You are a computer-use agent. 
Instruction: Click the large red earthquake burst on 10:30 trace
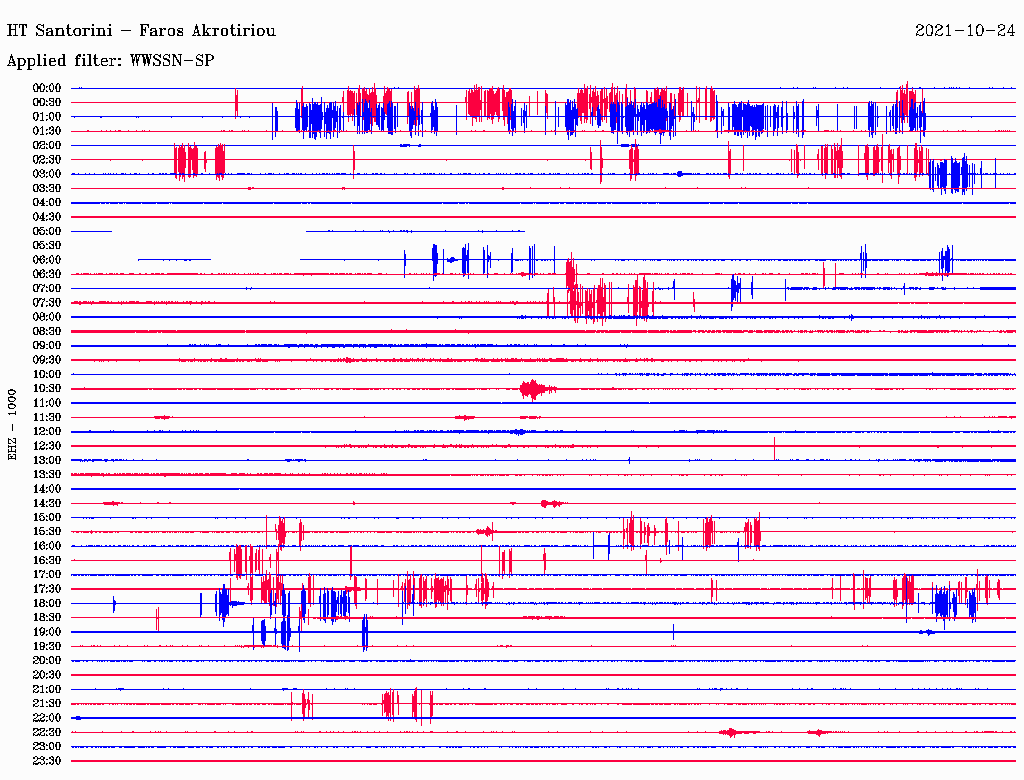(x=537, y=389)
